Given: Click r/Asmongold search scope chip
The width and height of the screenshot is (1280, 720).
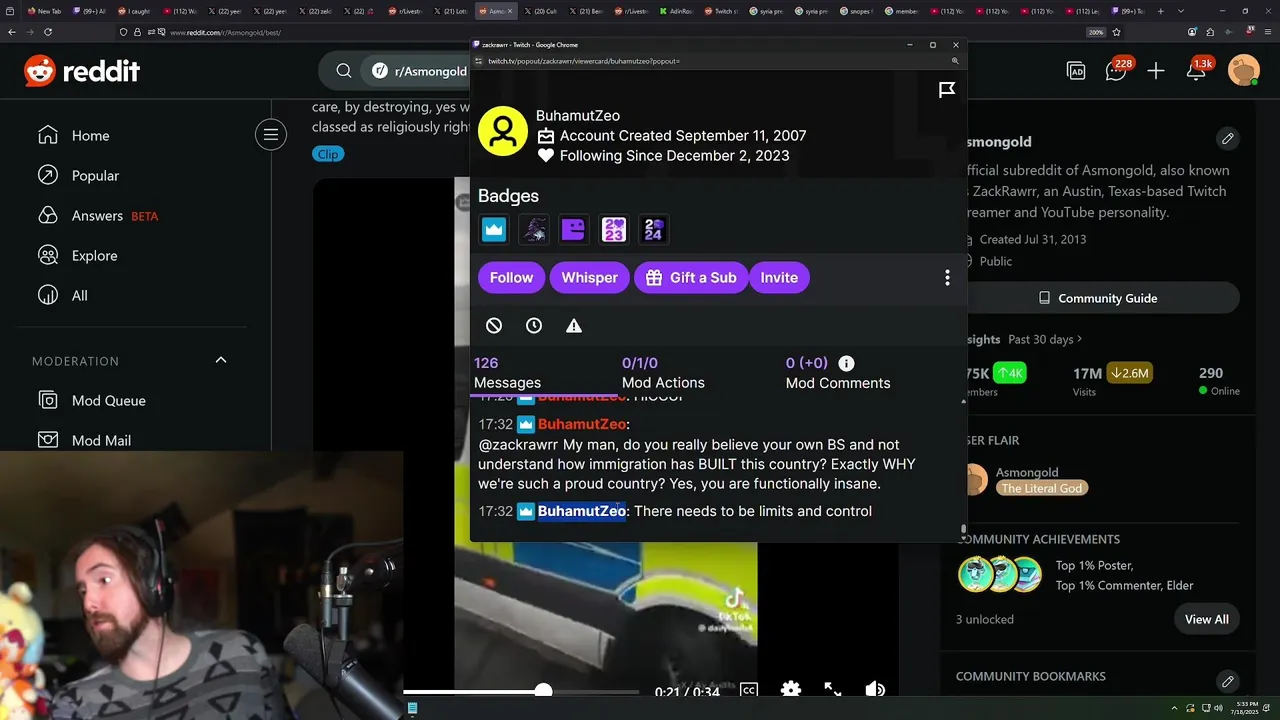Looking at the screenshot, I should coord(419,71).
